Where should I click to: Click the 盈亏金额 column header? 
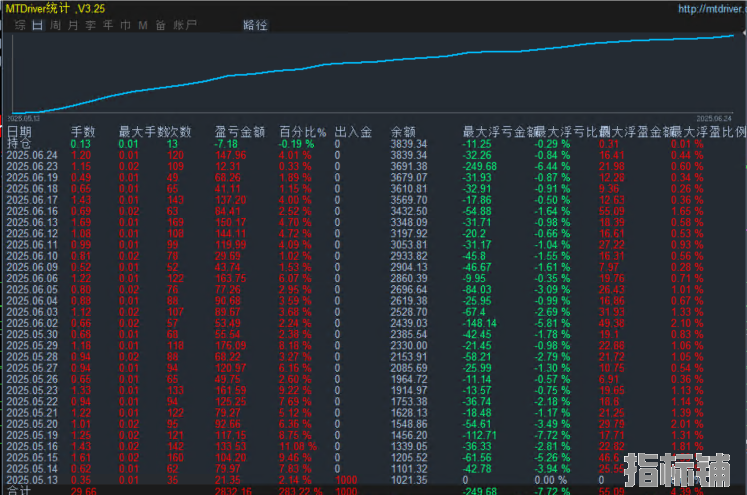(240, 131)
